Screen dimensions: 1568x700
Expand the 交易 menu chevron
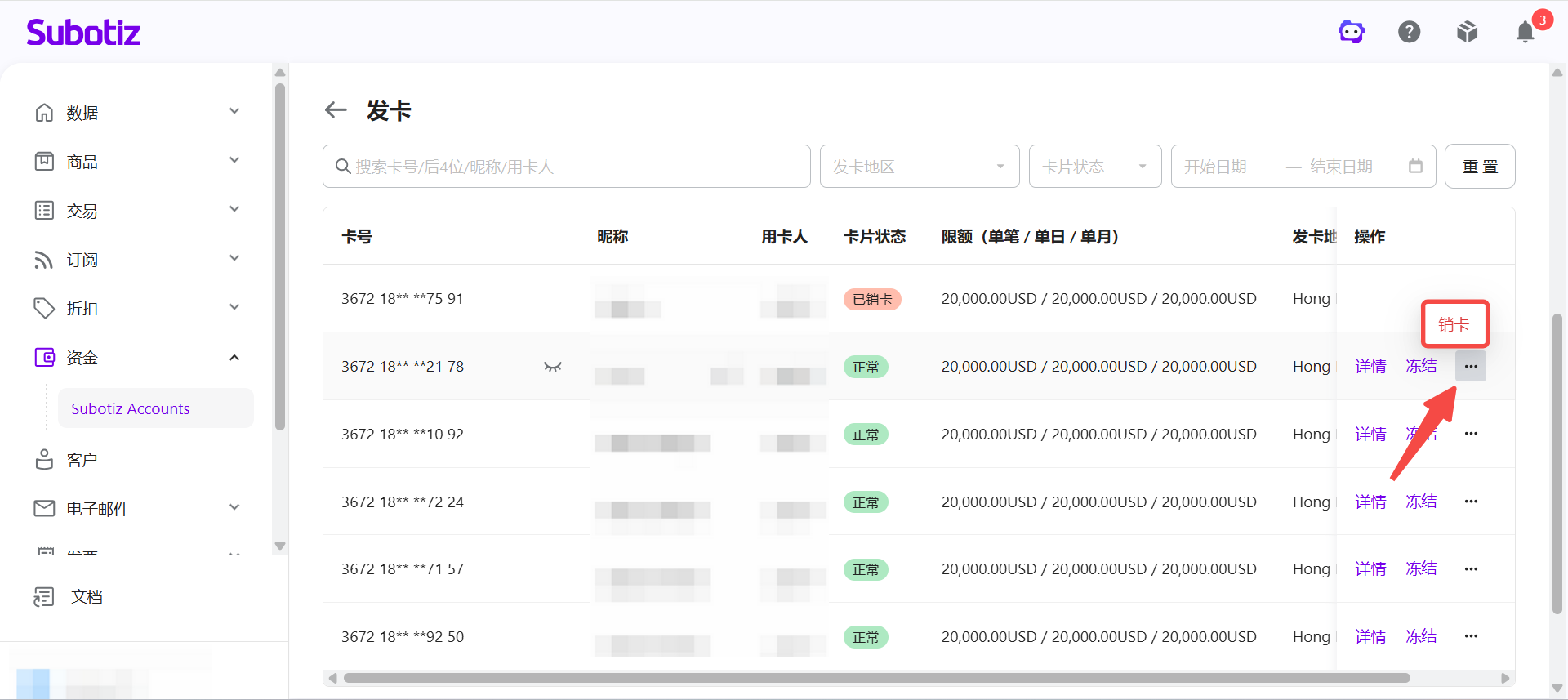pyautogui.click(x=234, y=209)
